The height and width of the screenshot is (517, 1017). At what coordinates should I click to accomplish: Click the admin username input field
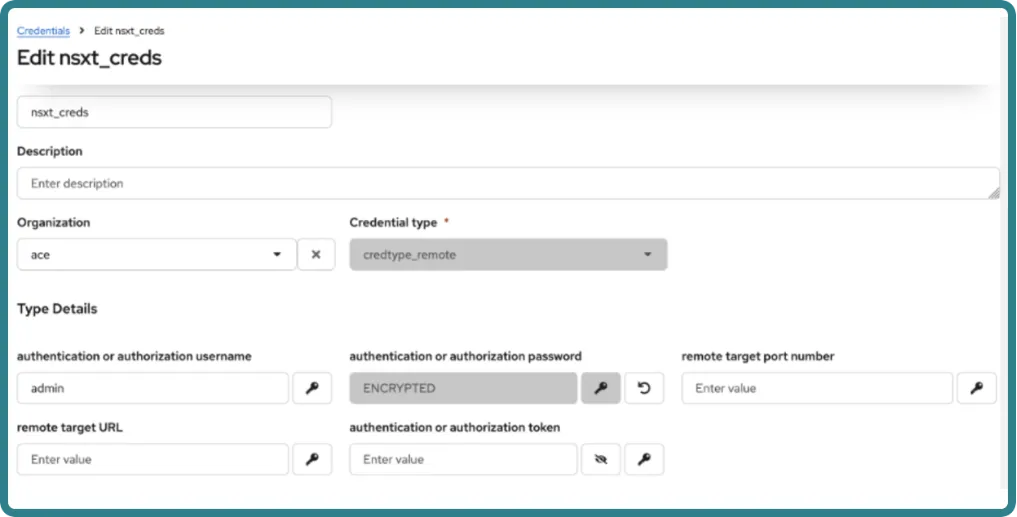(153, 388)
